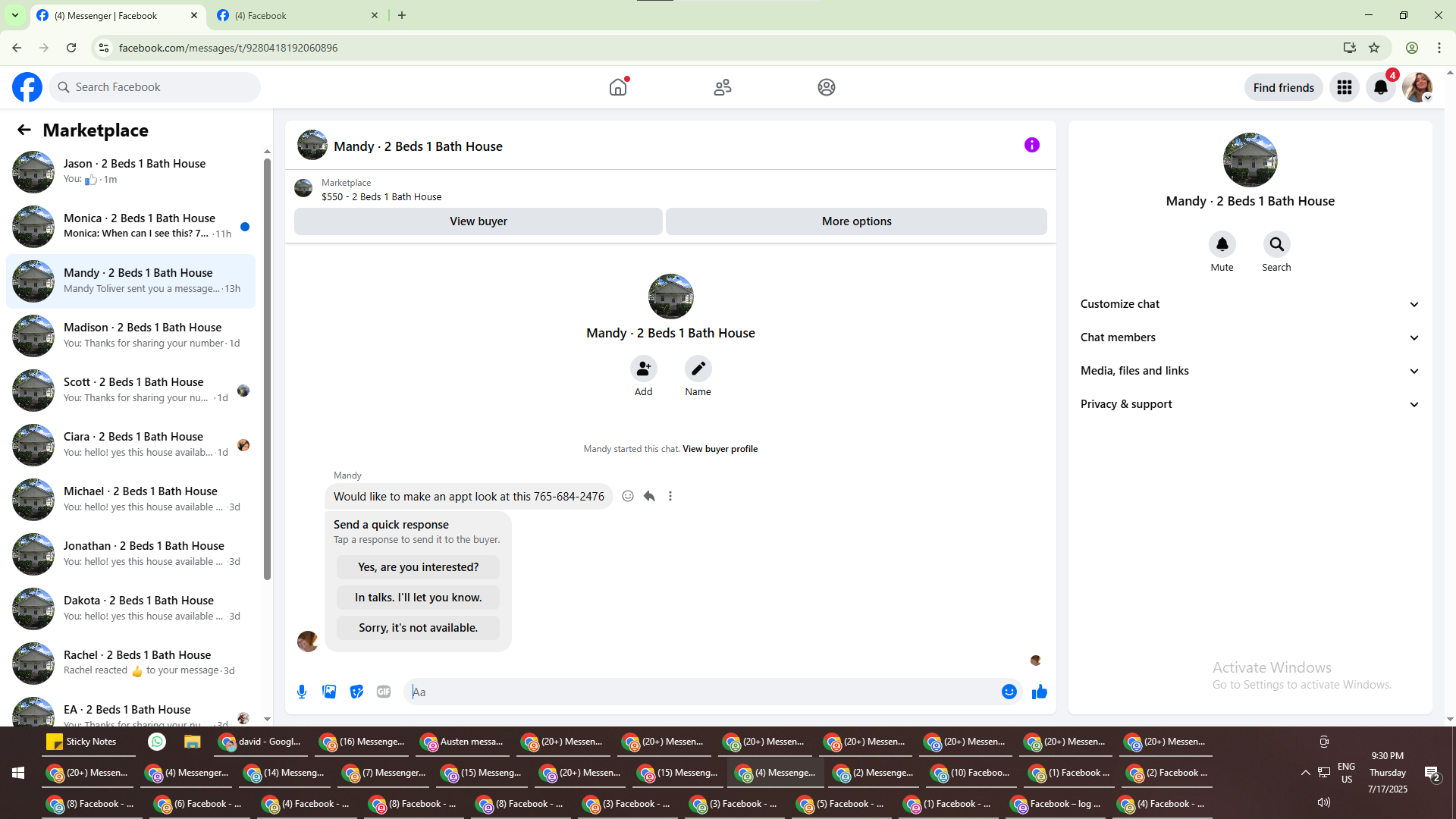
Task: Choose a sticker for the message
Action: coord(356,692)
